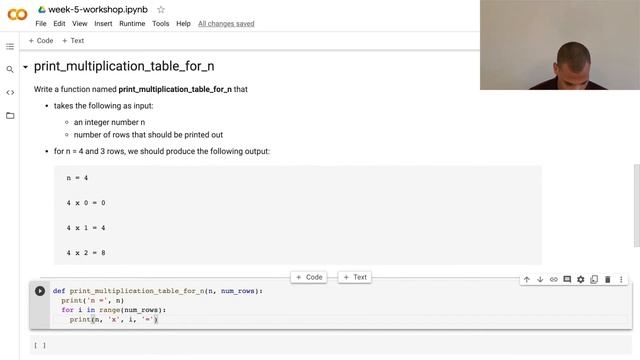
Task: Mirror the cell in a tab
Action: point(594,280)
